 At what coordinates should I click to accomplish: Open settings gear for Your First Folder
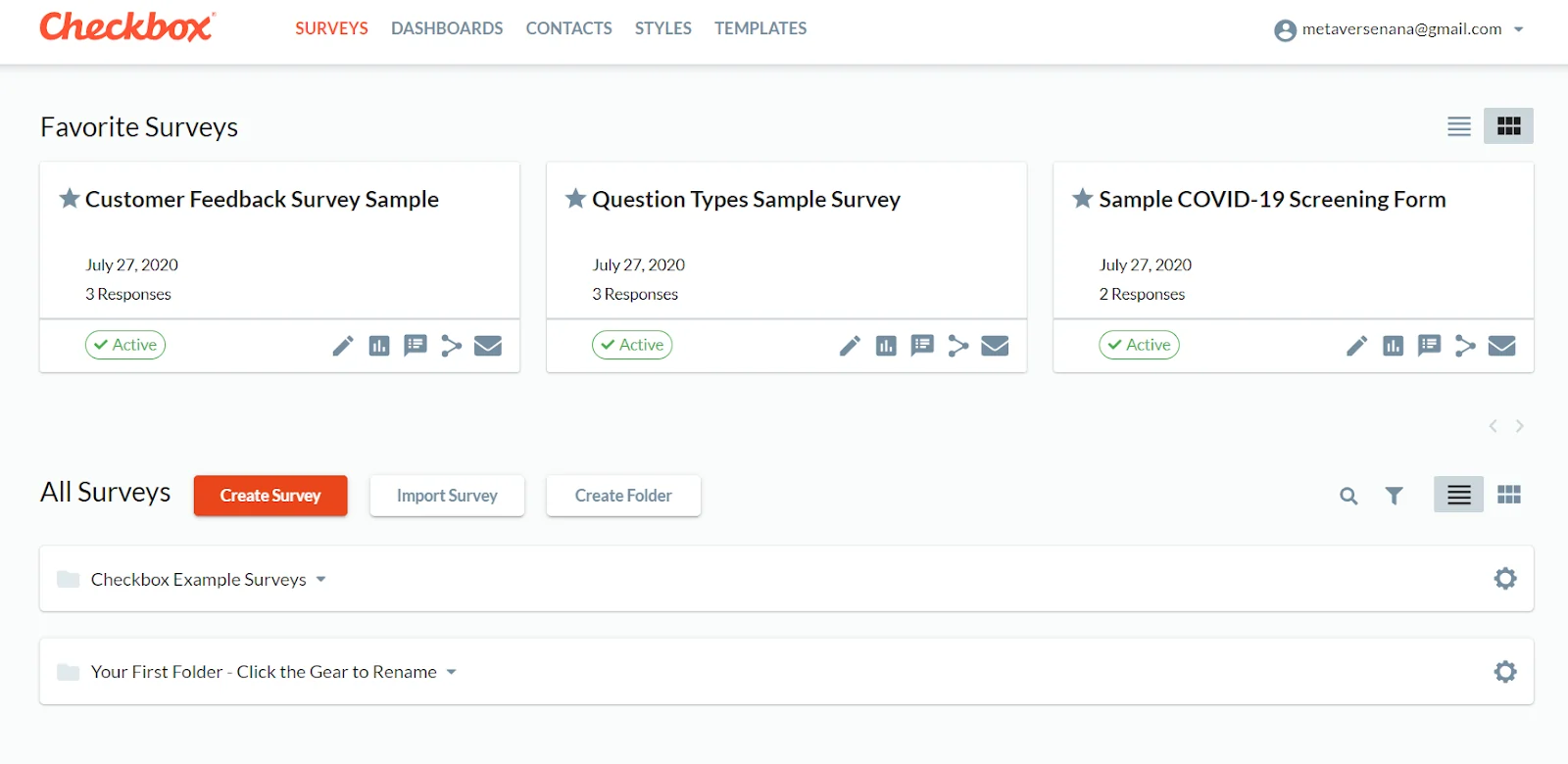[x=1505, y=671]
